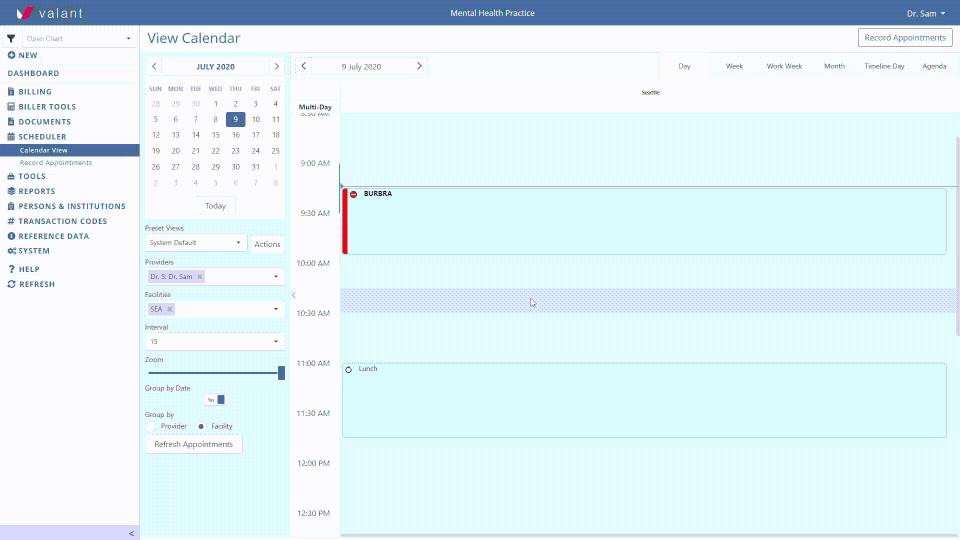The image size is (960, 540).
Task: Switch to Day view tab
Action: click(684, 66)
